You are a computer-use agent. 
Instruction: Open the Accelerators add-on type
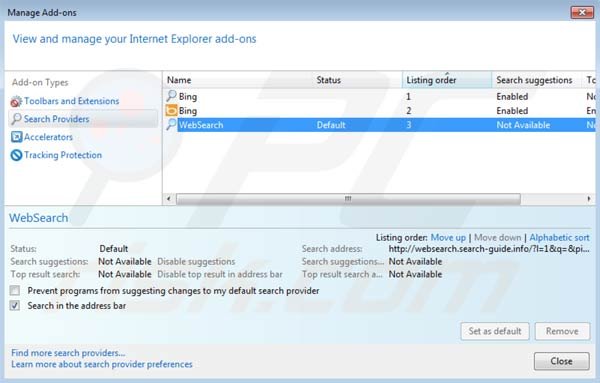tap(48, 137)
